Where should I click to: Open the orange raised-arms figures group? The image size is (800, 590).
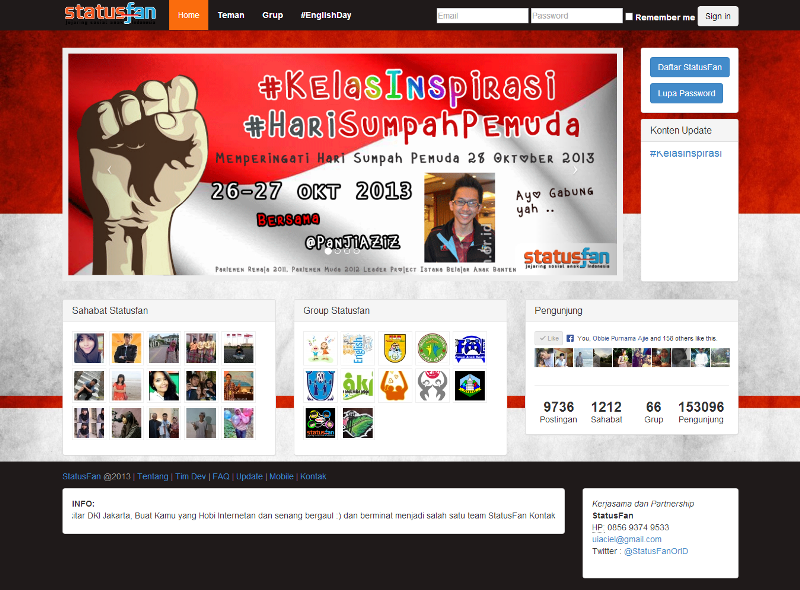[395, 385]
